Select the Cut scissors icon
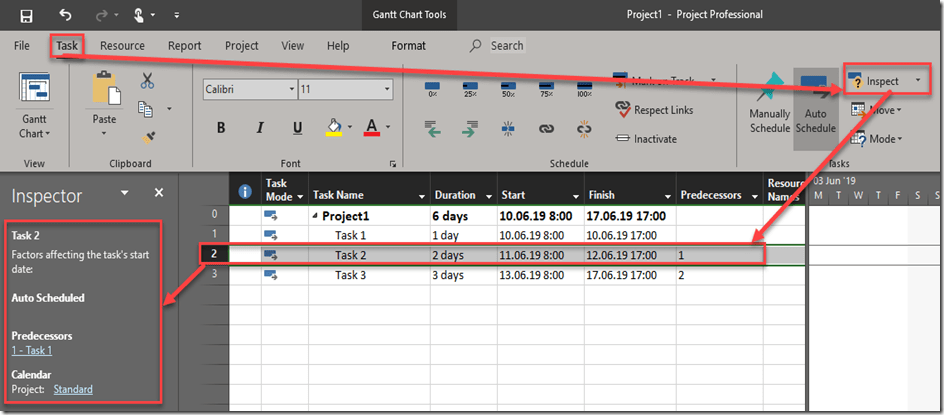The image size is (944, 415). click(147, 81)
